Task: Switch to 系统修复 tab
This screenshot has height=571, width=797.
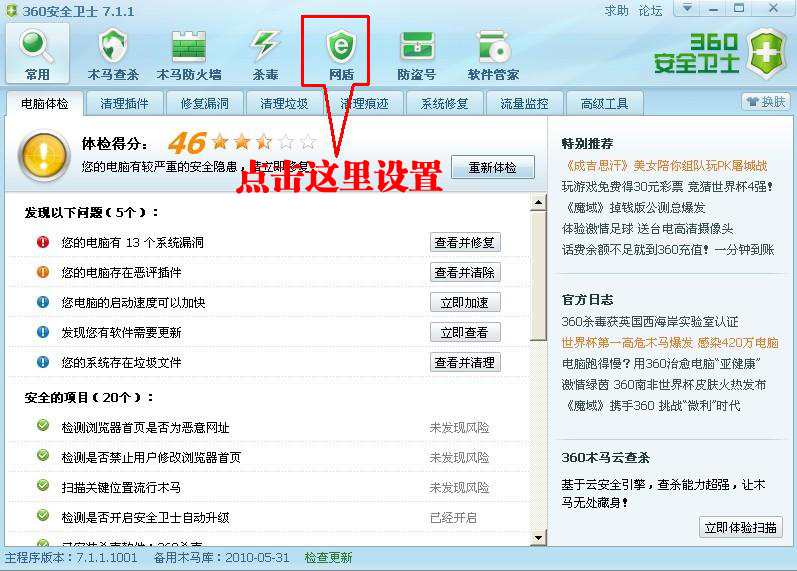Action: (444, 104)
